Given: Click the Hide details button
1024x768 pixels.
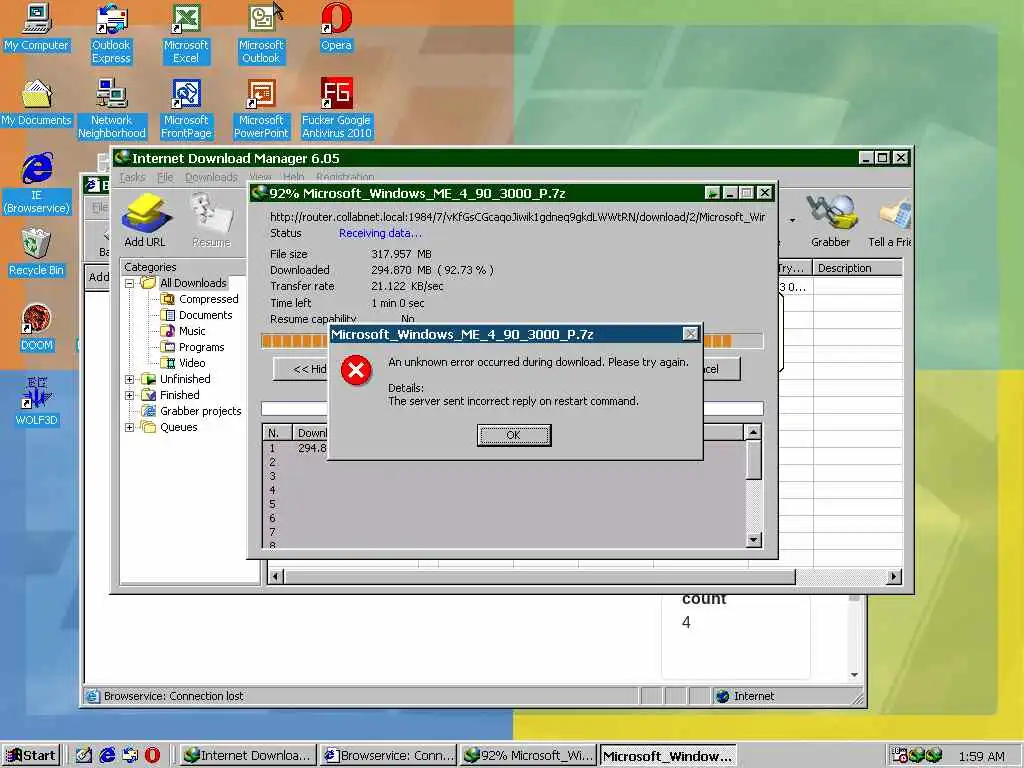Looking at the screenshot, I should (301, 369).
